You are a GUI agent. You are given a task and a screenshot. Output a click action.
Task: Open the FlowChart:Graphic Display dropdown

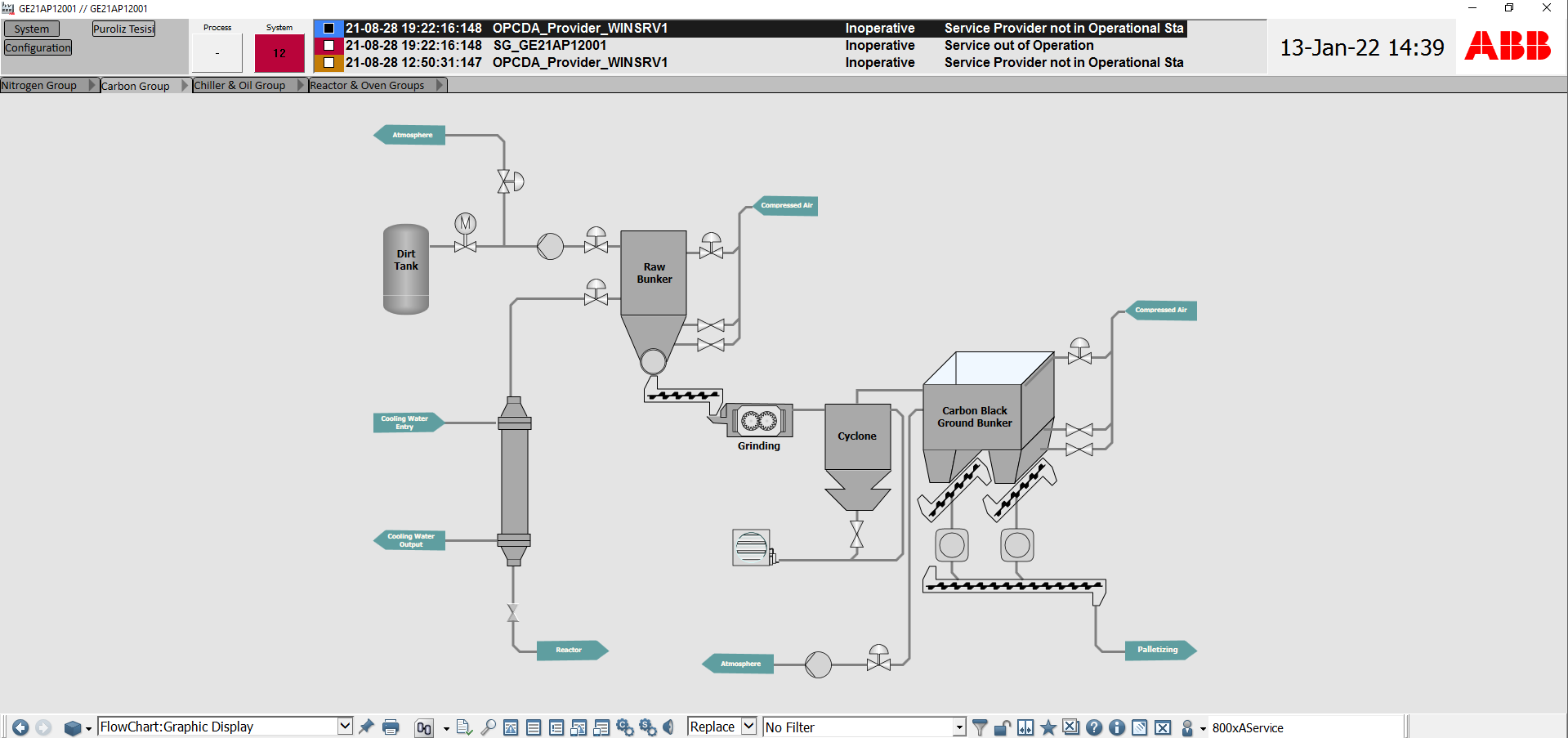click(345, 726)
